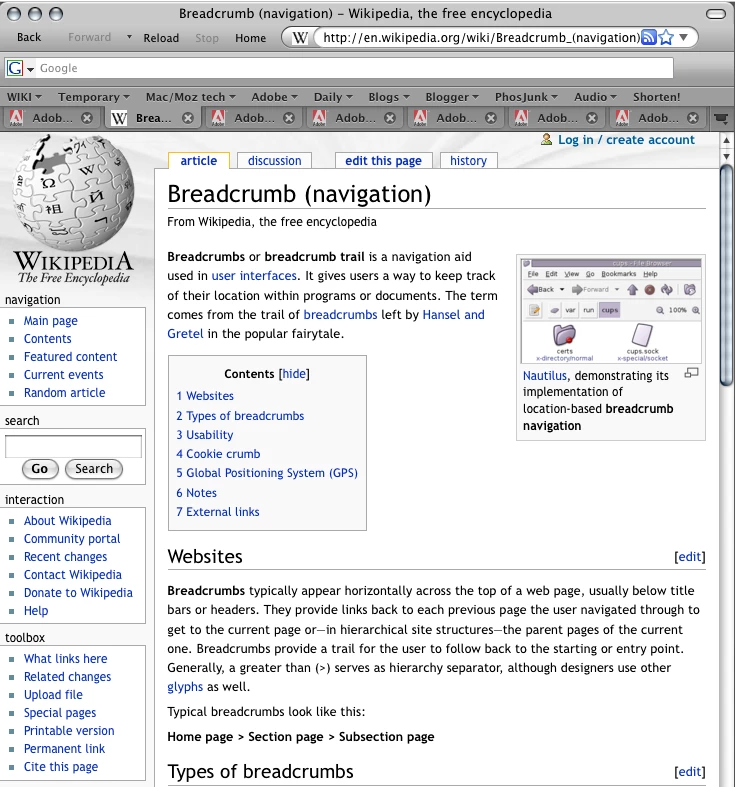
Task: Open the tab list icon at tab bar end
Action: [x=721, y=118]
